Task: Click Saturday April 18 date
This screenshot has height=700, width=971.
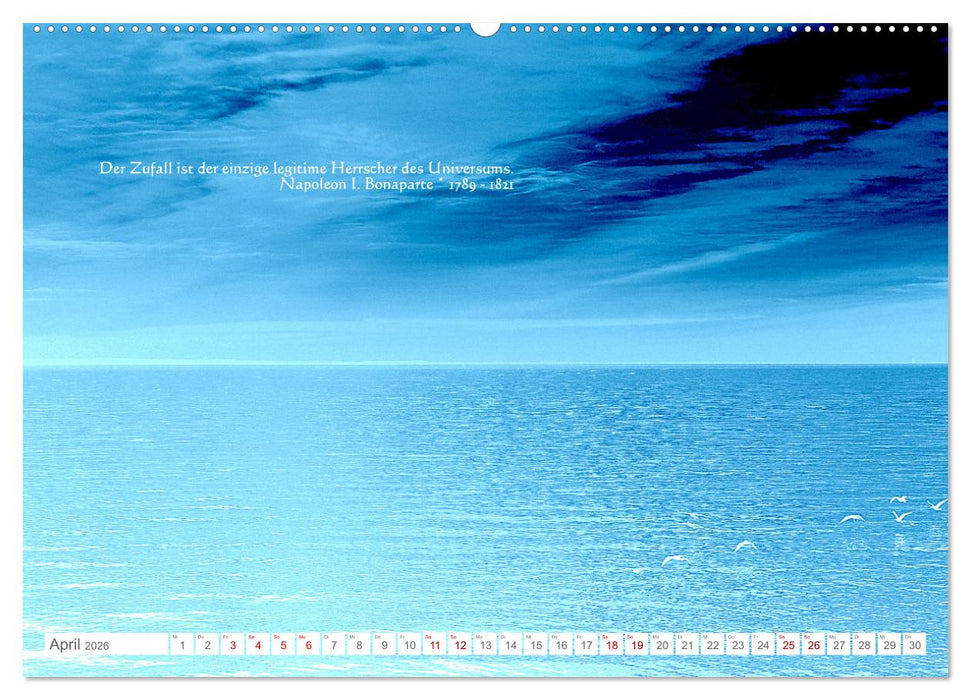Action: click(611, 645)
